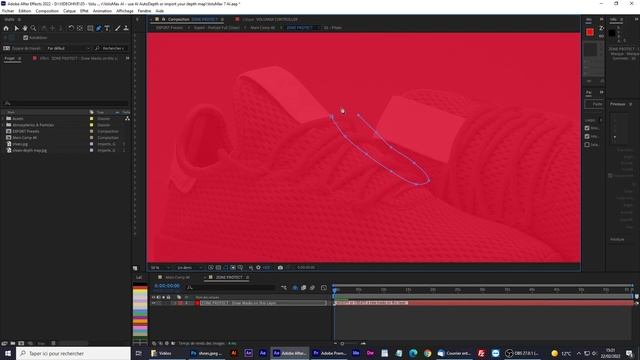Click the Project panel search field

pos(65,103)
